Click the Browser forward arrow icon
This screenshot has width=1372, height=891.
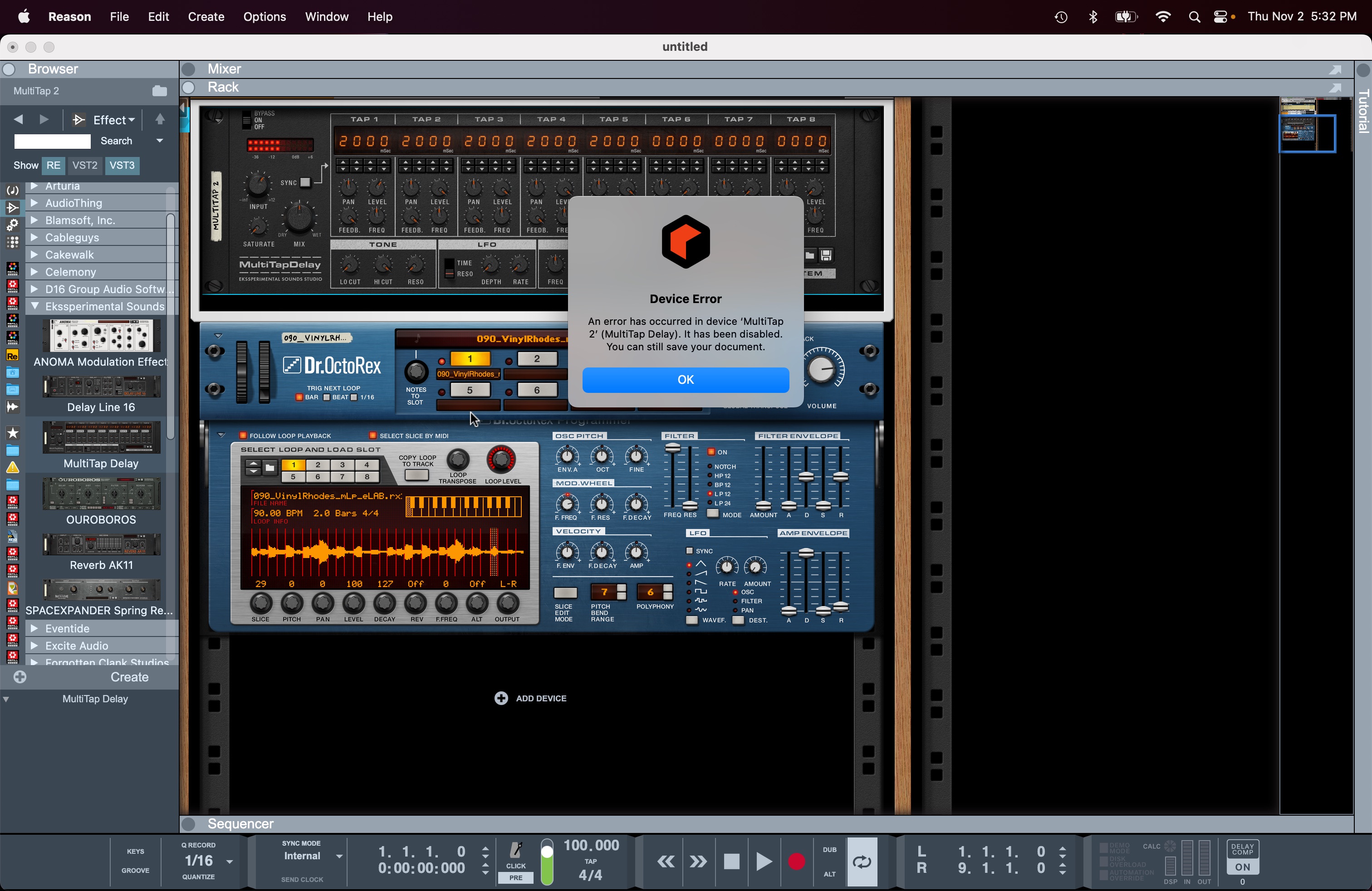[44, 119]
